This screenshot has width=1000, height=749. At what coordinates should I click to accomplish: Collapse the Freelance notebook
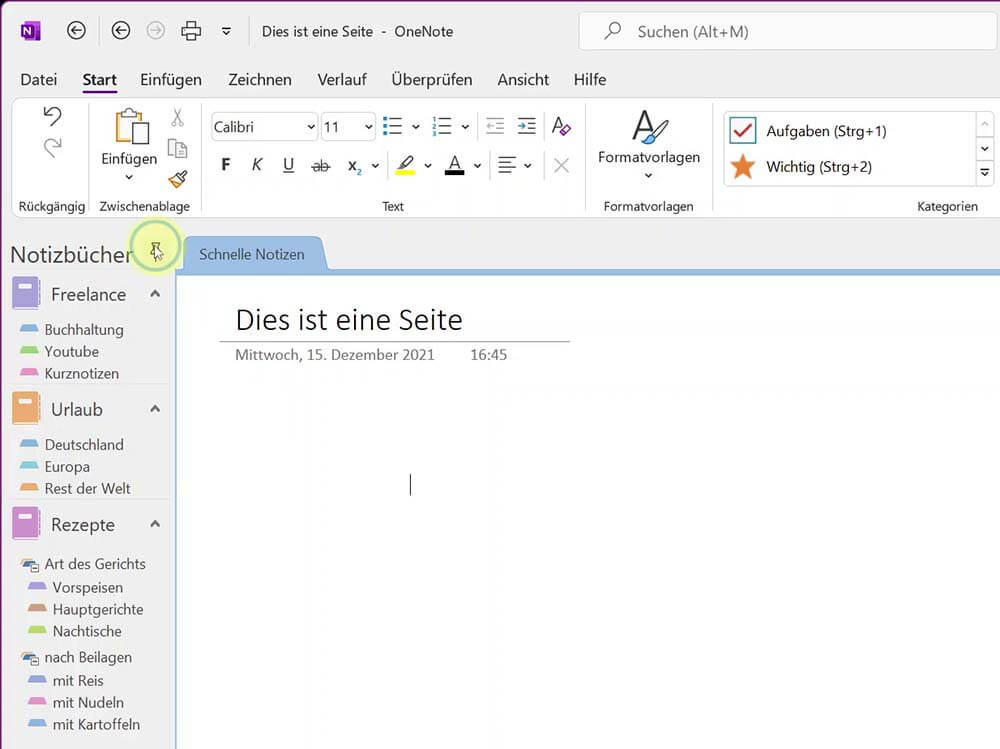click(x=155, y=294)
